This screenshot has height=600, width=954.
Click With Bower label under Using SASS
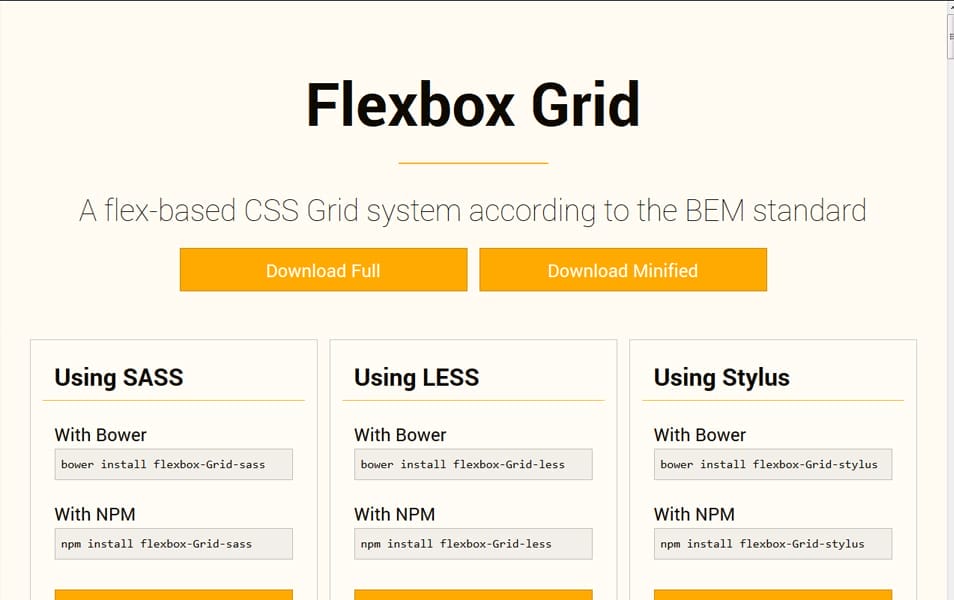point(100,434)
